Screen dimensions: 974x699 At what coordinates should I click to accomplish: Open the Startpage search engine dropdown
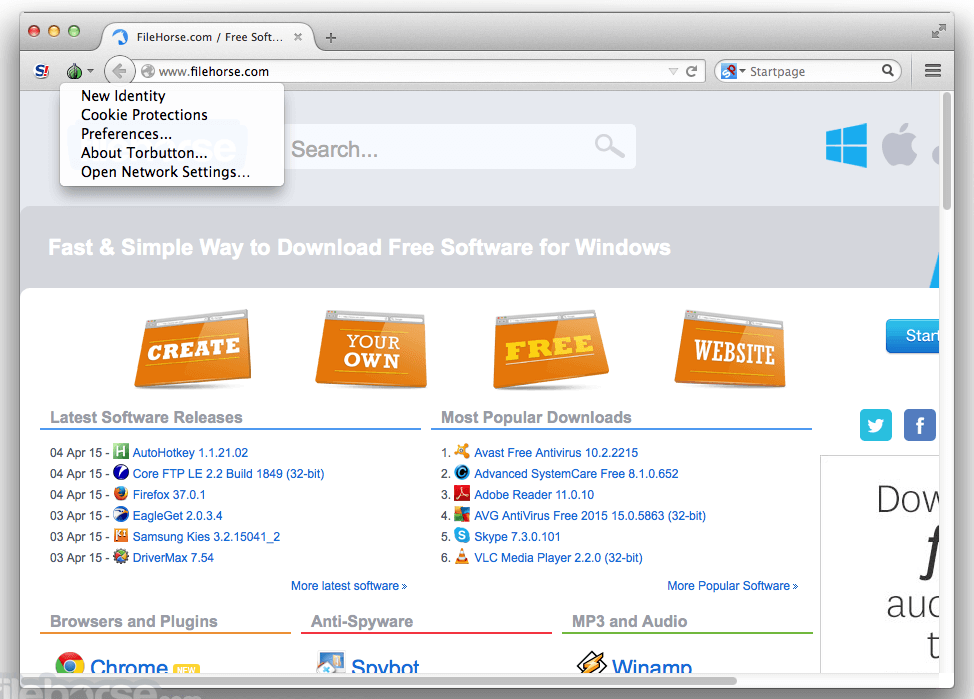(733, 71)
